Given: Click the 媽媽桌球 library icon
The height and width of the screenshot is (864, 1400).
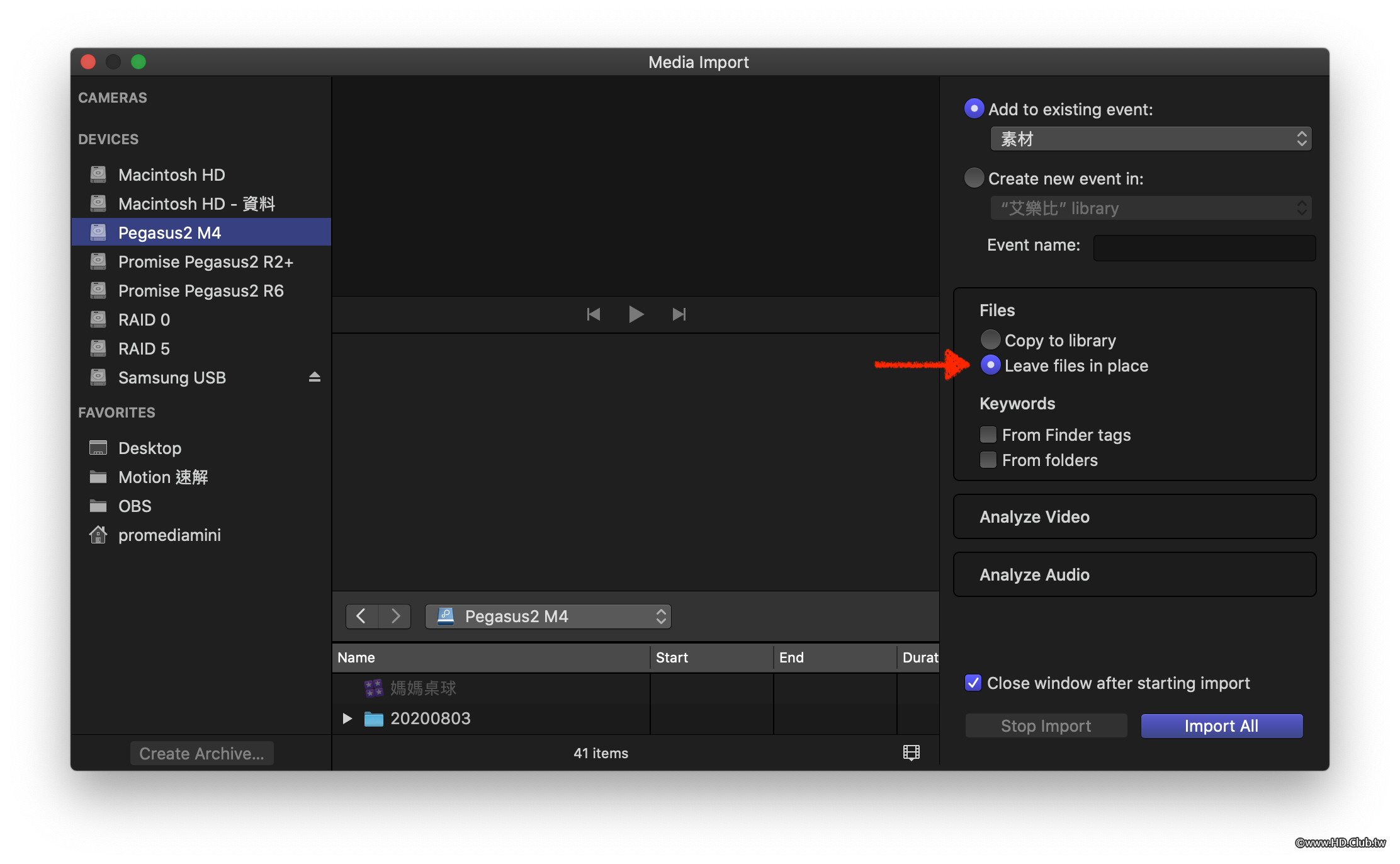Looking at the screenshot, I should click(373, 688).
